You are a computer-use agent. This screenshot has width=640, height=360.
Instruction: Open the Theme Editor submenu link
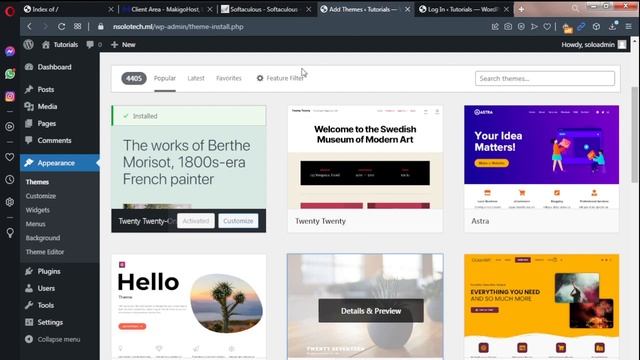[x=45, y=252]
